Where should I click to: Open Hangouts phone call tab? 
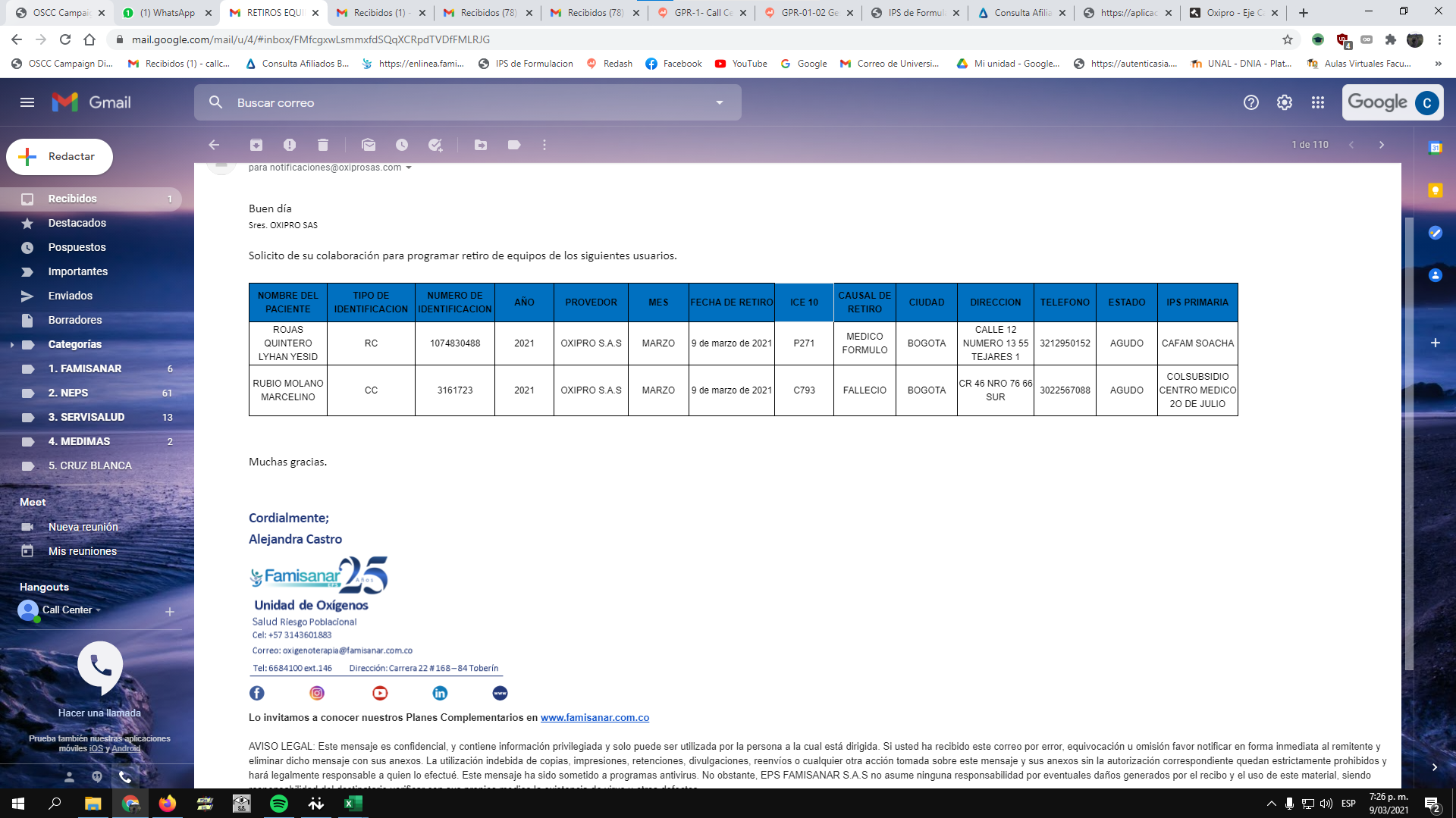(x=125, y=776)
